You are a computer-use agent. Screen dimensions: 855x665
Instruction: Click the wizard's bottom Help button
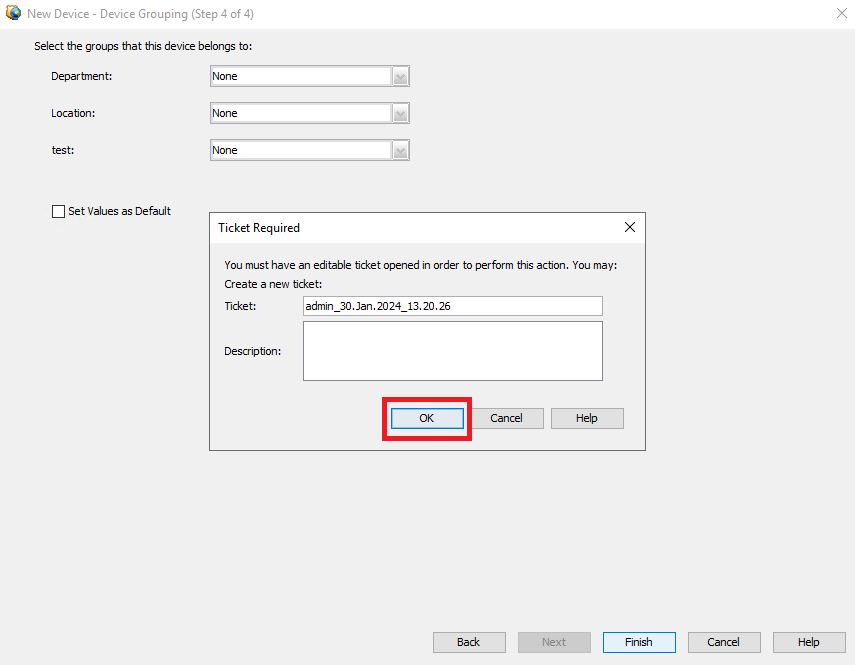click(x=809, y=642)
